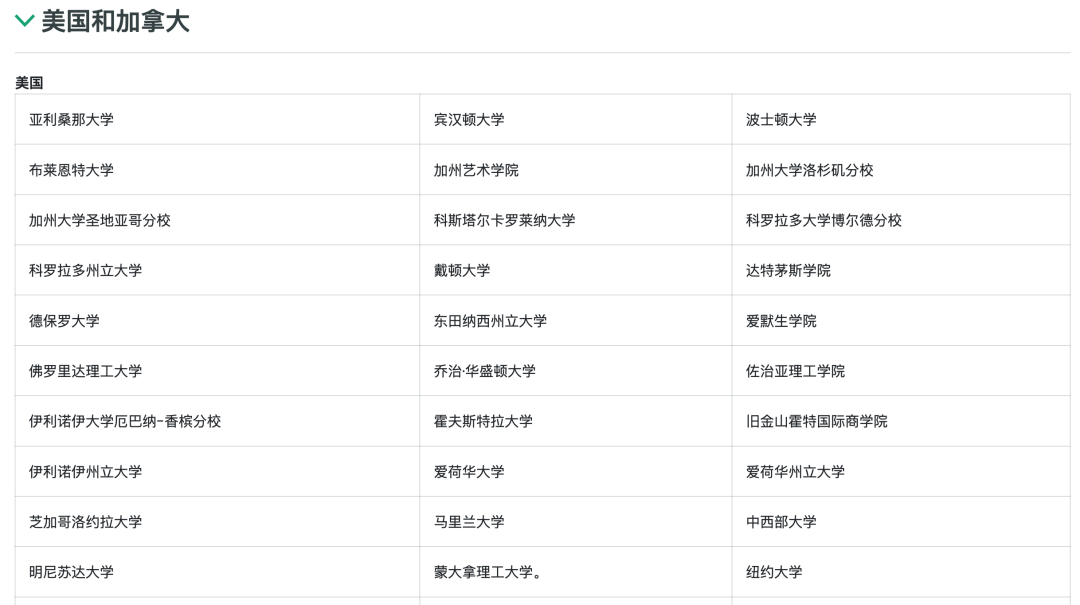Screen dimensions: 1080x605
Task: Click on 旧金山霍特国际商学院
Action: pos(816,421)
